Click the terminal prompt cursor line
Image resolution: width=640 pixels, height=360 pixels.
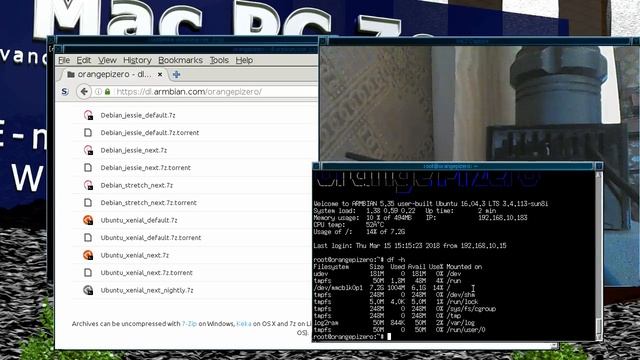click(352, 337)
